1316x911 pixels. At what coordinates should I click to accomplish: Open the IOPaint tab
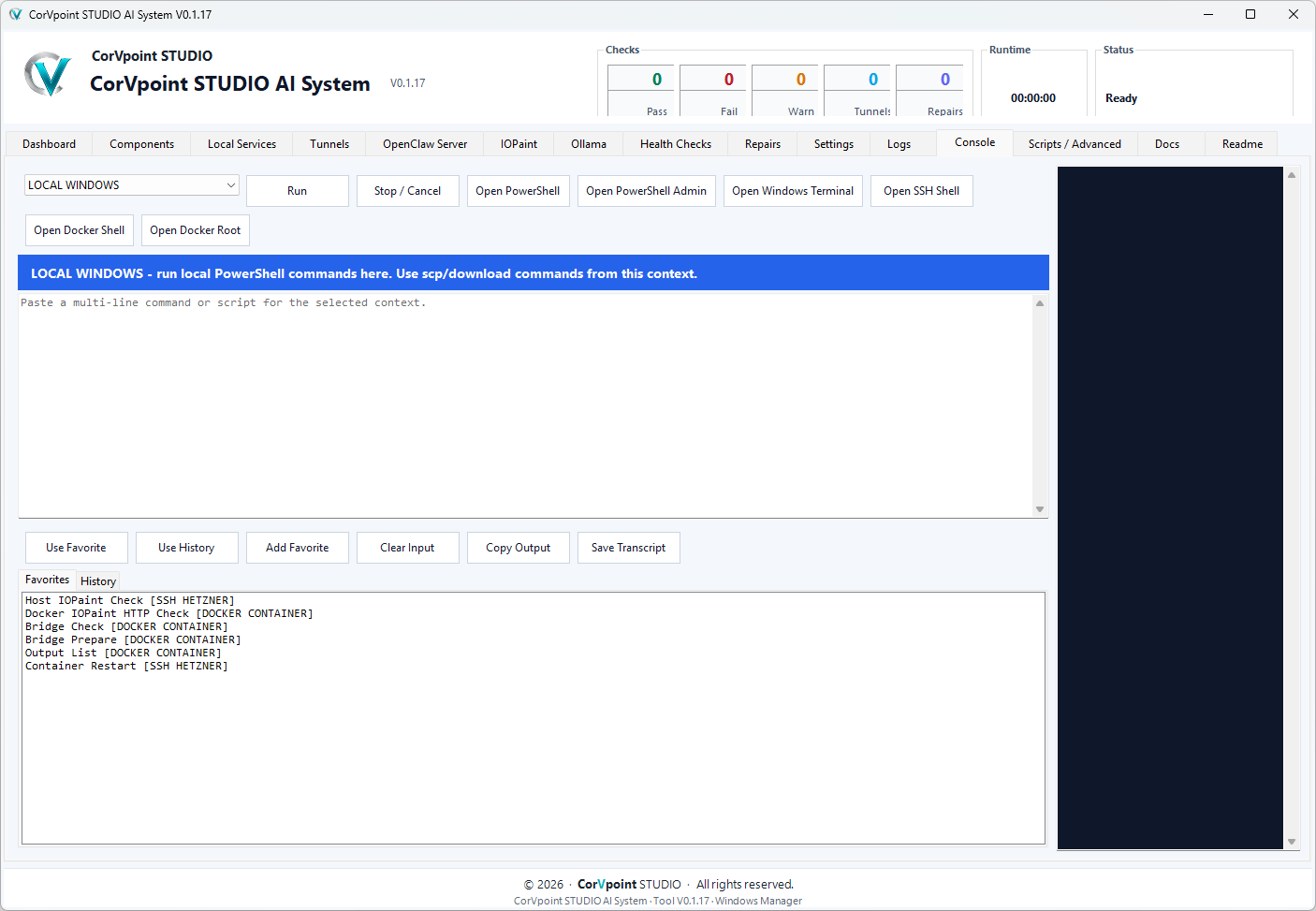click(519, 144)
